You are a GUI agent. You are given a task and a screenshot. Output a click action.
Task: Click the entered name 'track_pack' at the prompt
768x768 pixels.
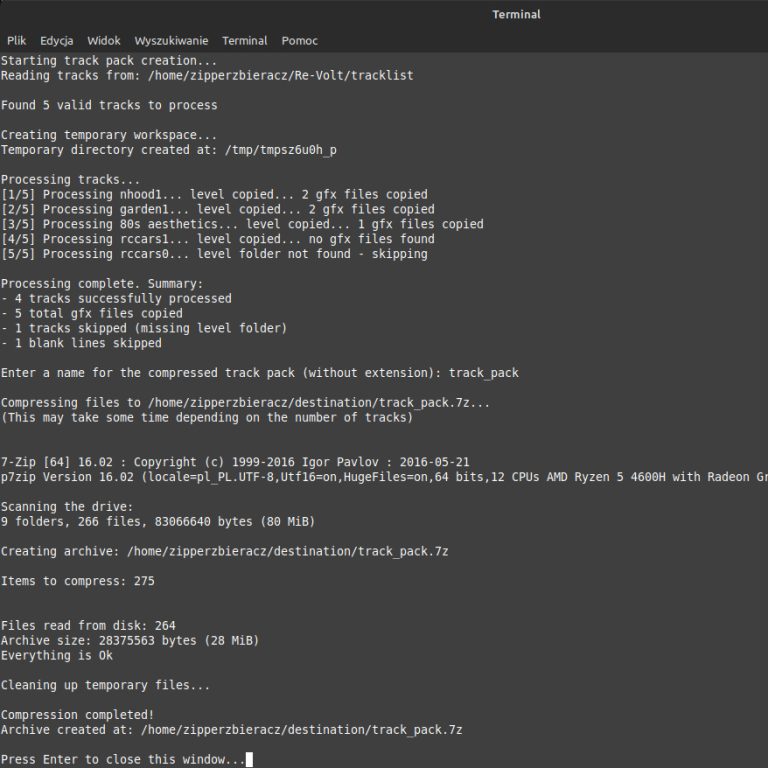click(483, 373)
